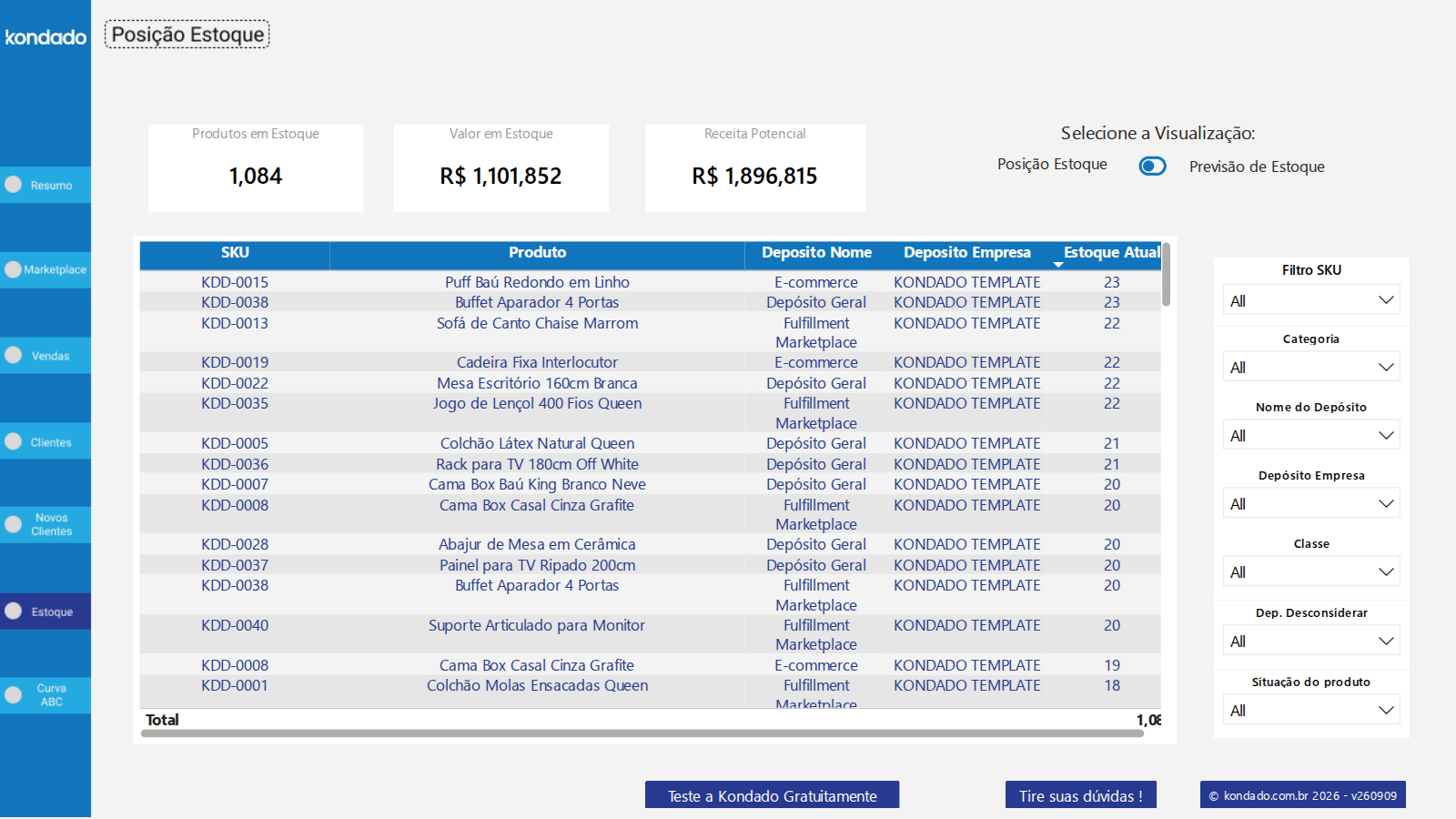Click Puff Baú Redondo em Linho cell
1456x819 pixels.
537,282
